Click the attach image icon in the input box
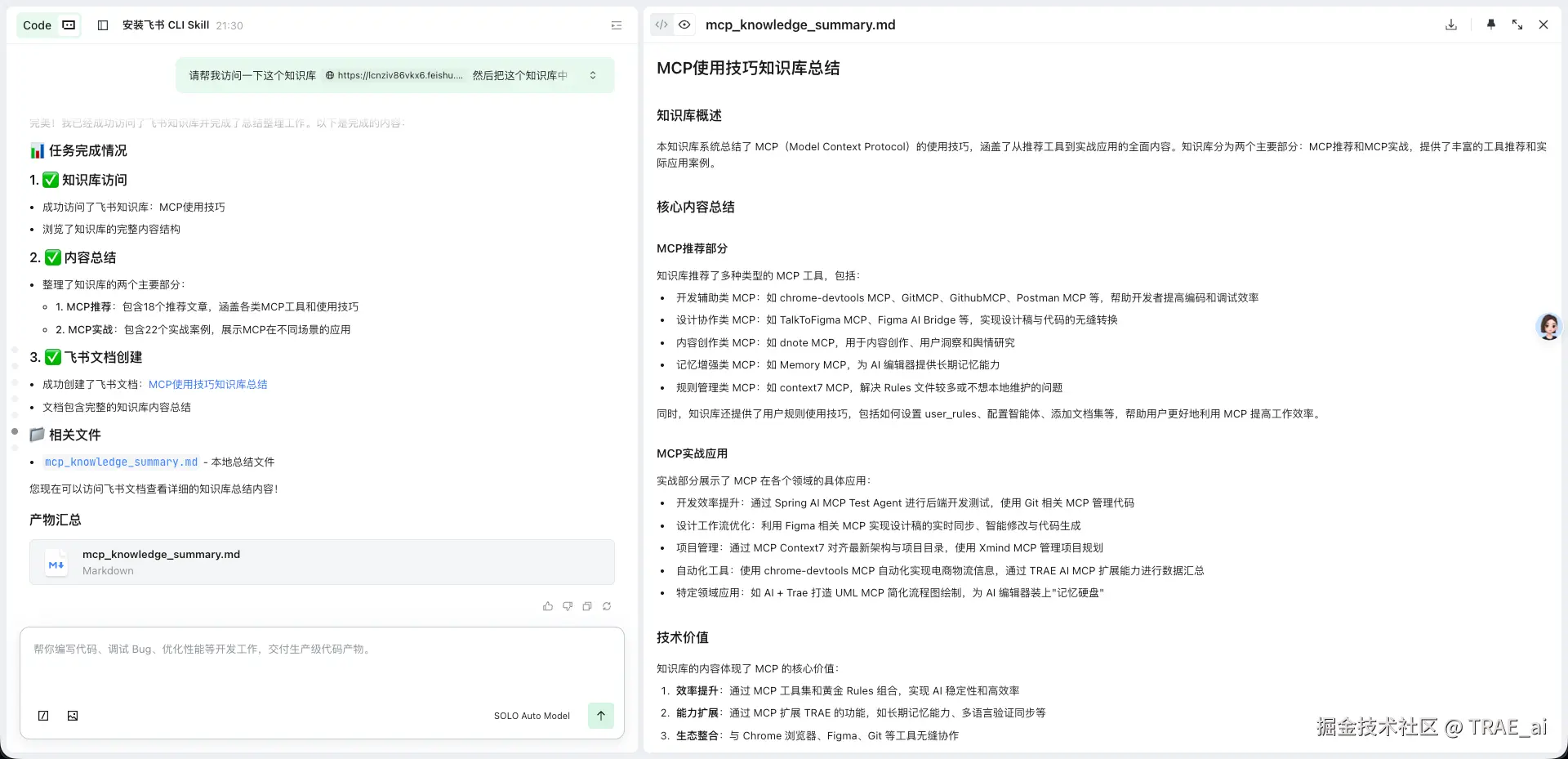This screenshot has height=759, width=1568. 73,716
